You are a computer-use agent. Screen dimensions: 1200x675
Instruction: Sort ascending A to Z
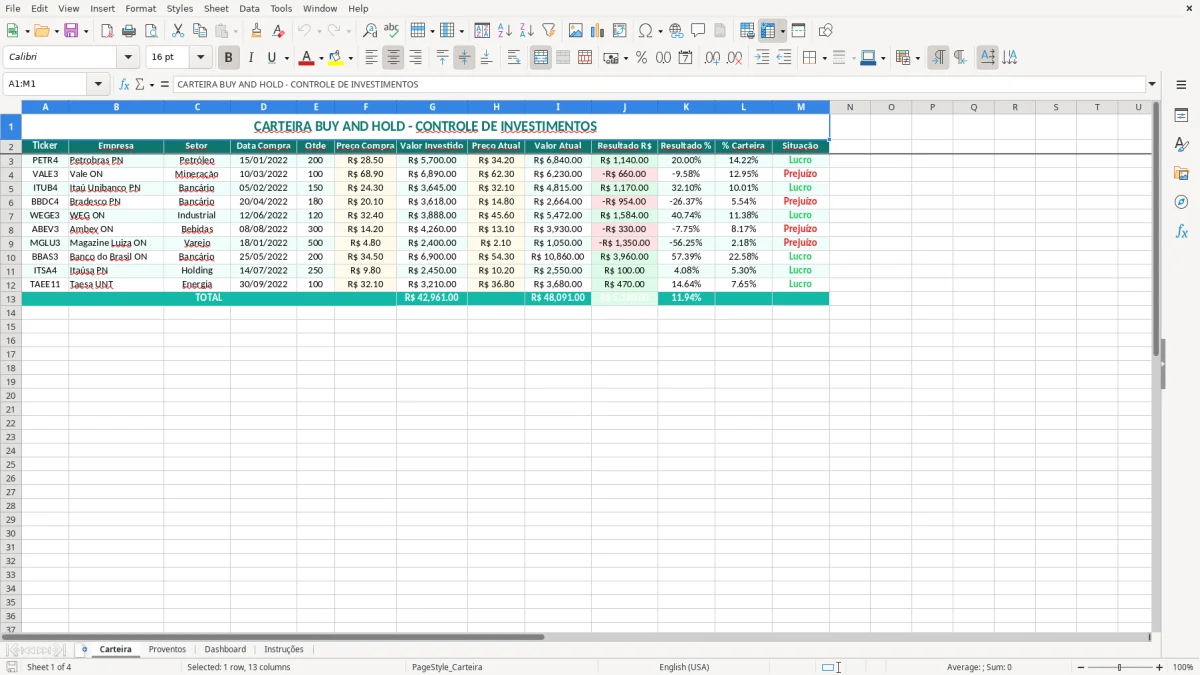[504, 31]
